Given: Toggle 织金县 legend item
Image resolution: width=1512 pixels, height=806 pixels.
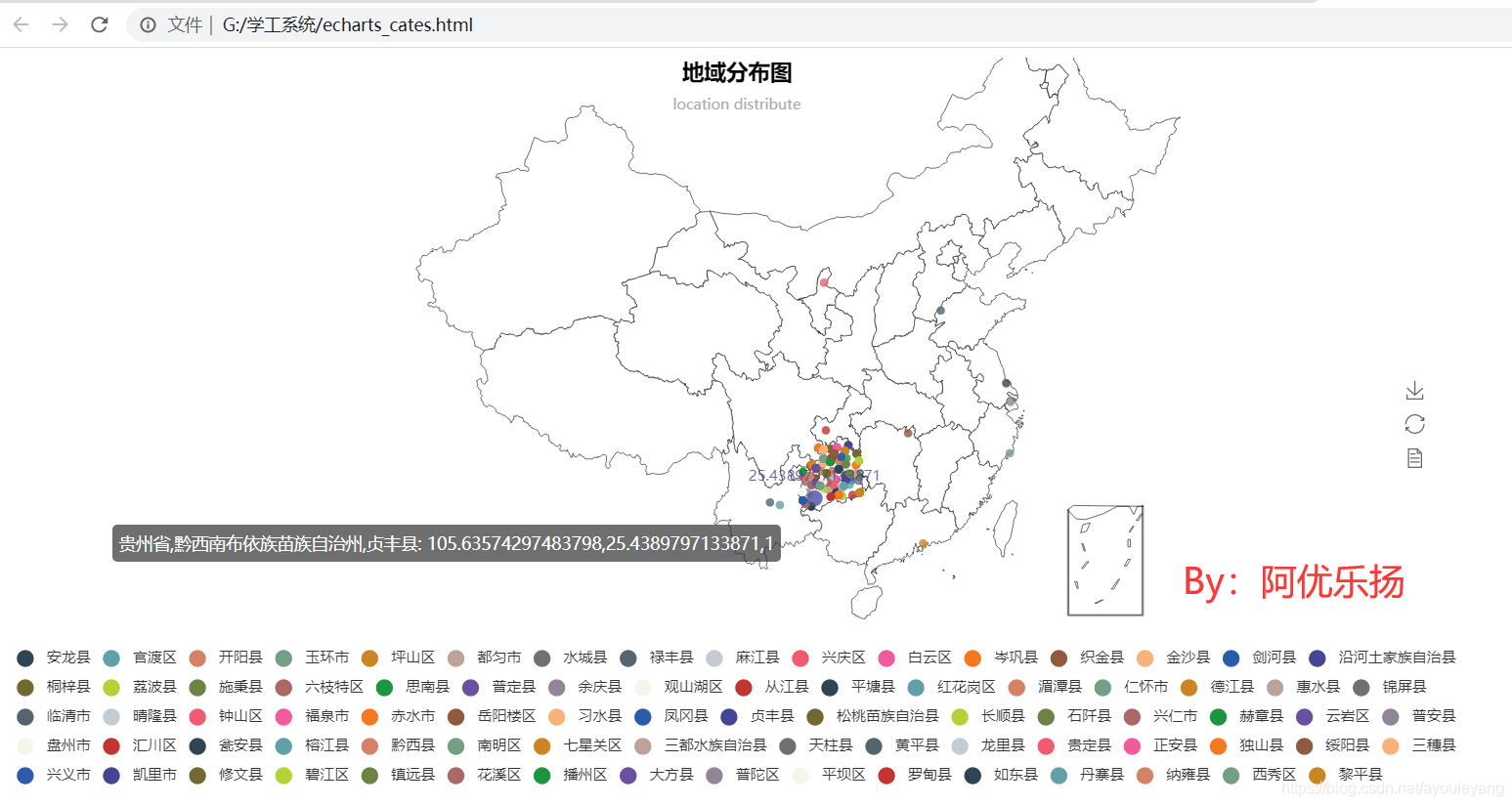Looking at the screenshot, I should tap(1087, 658).
